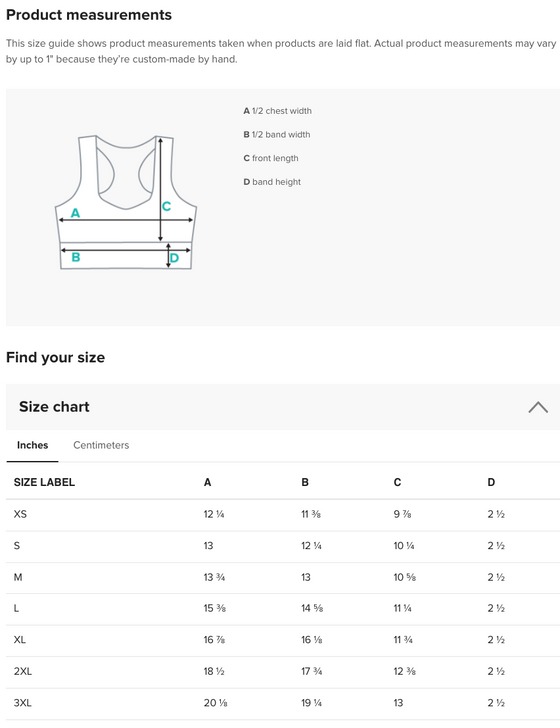The height and width of the screenshot is (728, 560).
Task: Click the Size chart header
Action: pos(283,407)
